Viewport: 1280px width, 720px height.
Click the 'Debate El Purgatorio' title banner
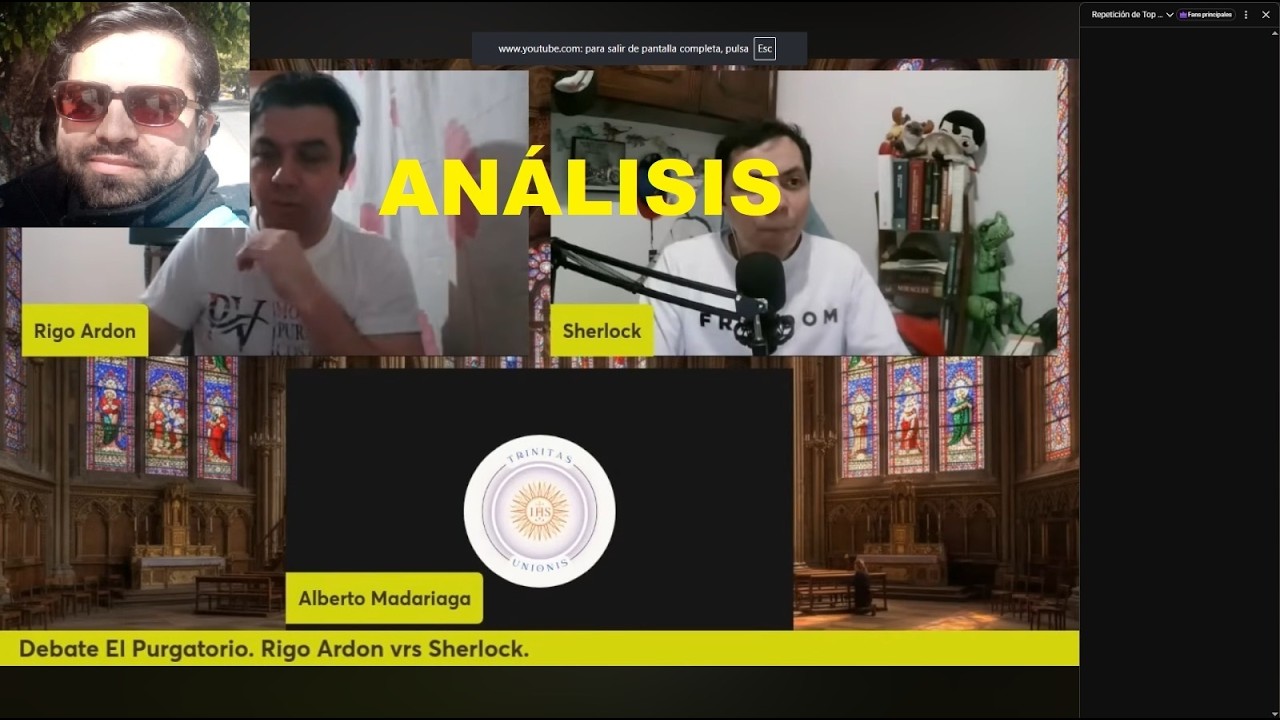click(x=540, y=648)
